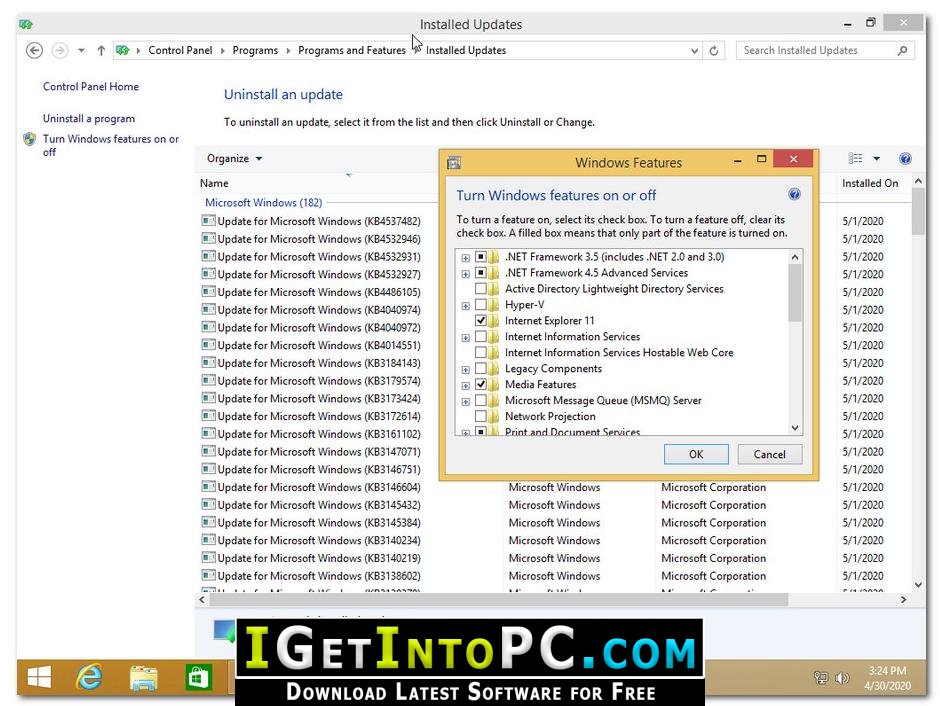940x706 pixels.
Task: Click Installed Updates breadcrumb
Action: pos(466,50)
